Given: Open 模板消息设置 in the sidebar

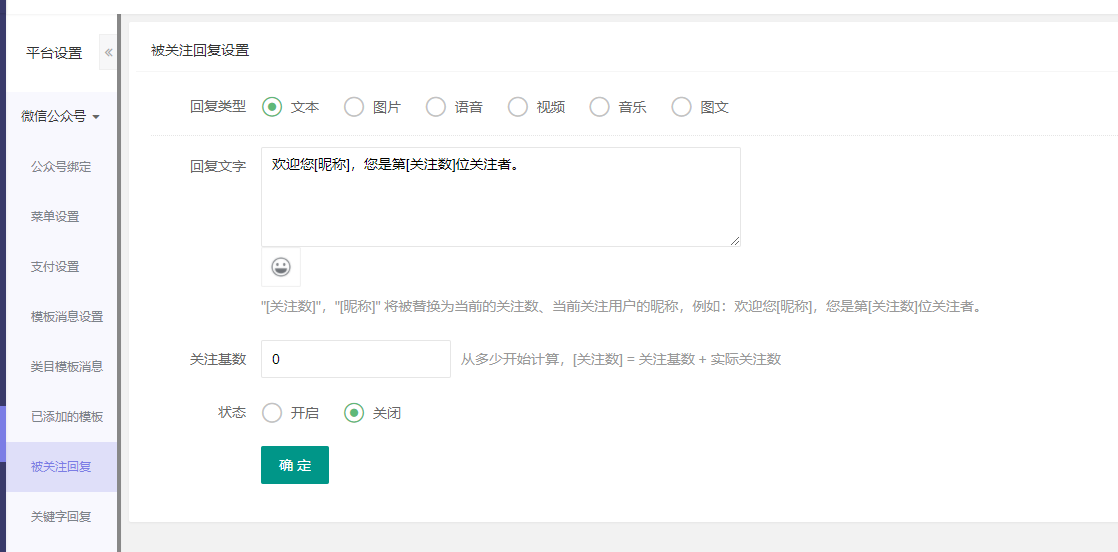Looking at the screenshot, I should point(61,317).
